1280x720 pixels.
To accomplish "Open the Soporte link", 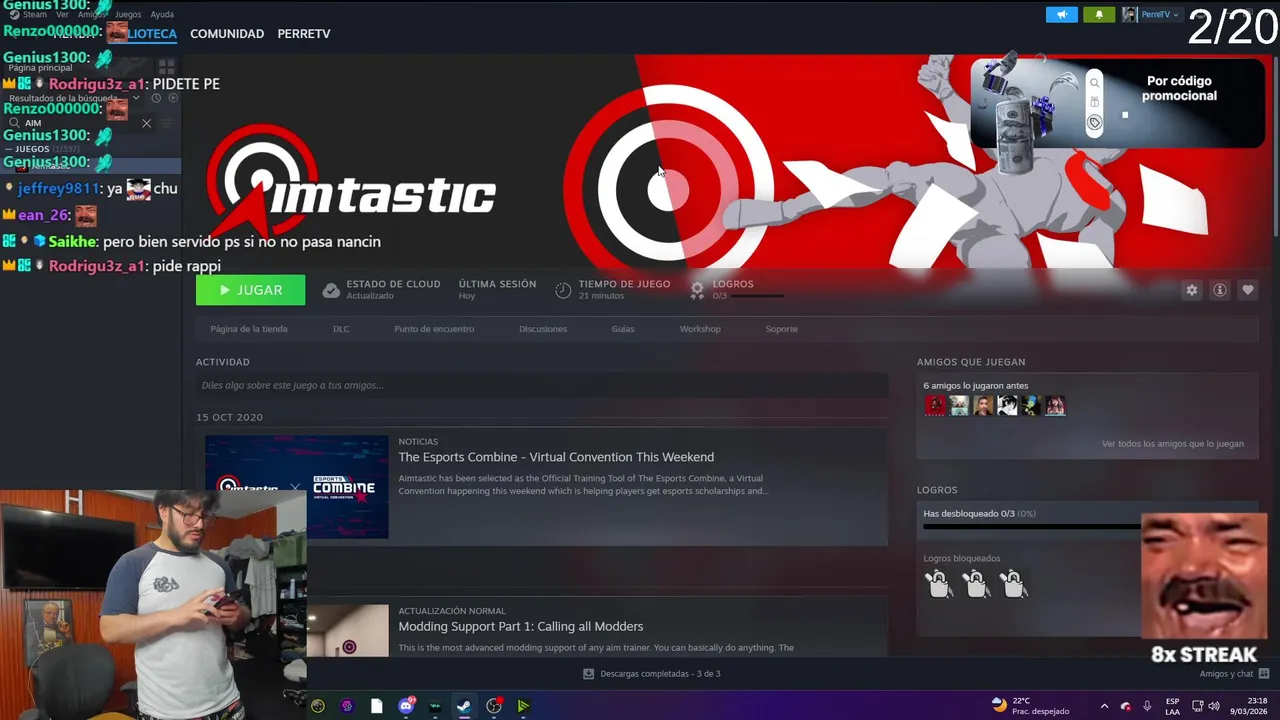I will (782, 329).
